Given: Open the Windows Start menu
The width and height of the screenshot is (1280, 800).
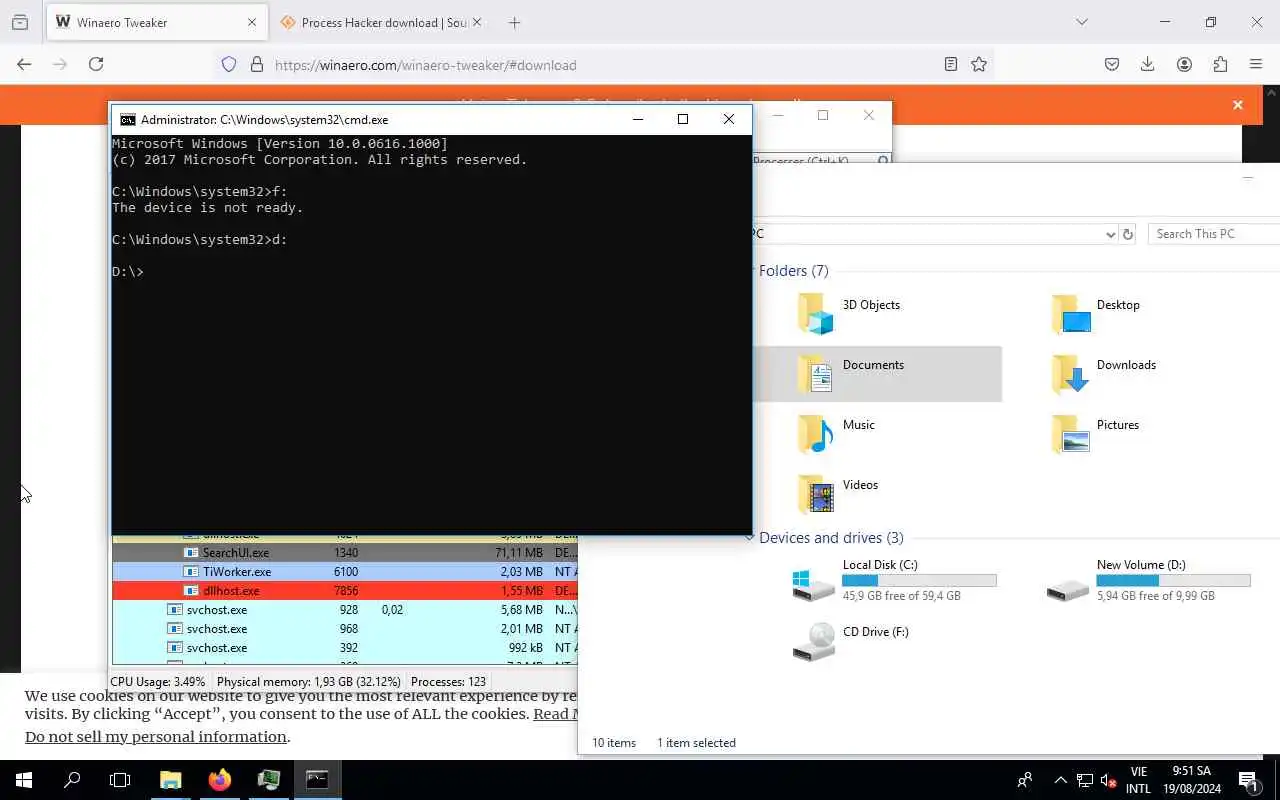Looking at the screenshot, I should (24, 780).
